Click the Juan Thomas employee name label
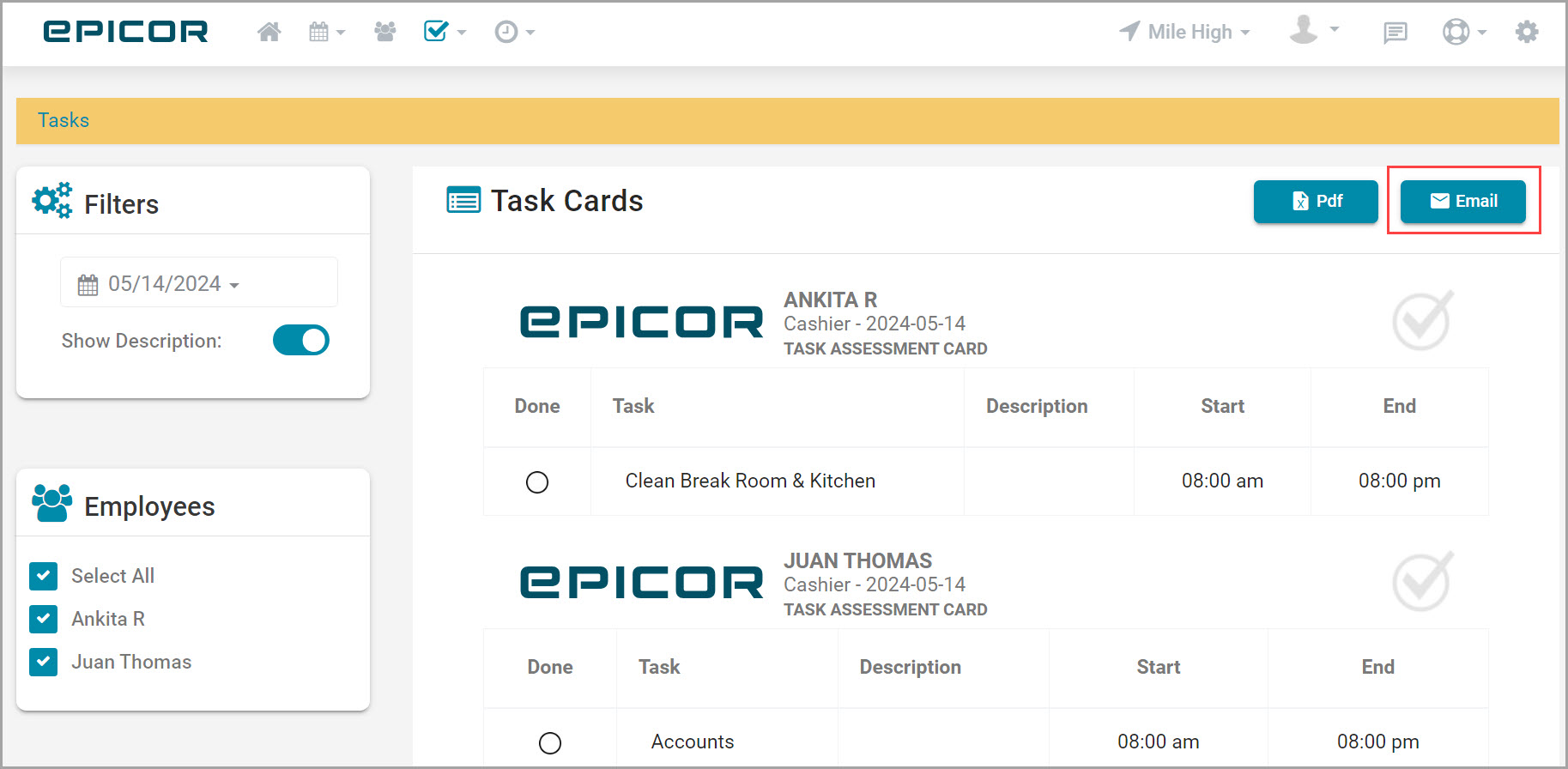The width and height of the screenshot is (1568, 769). [131, 662]
